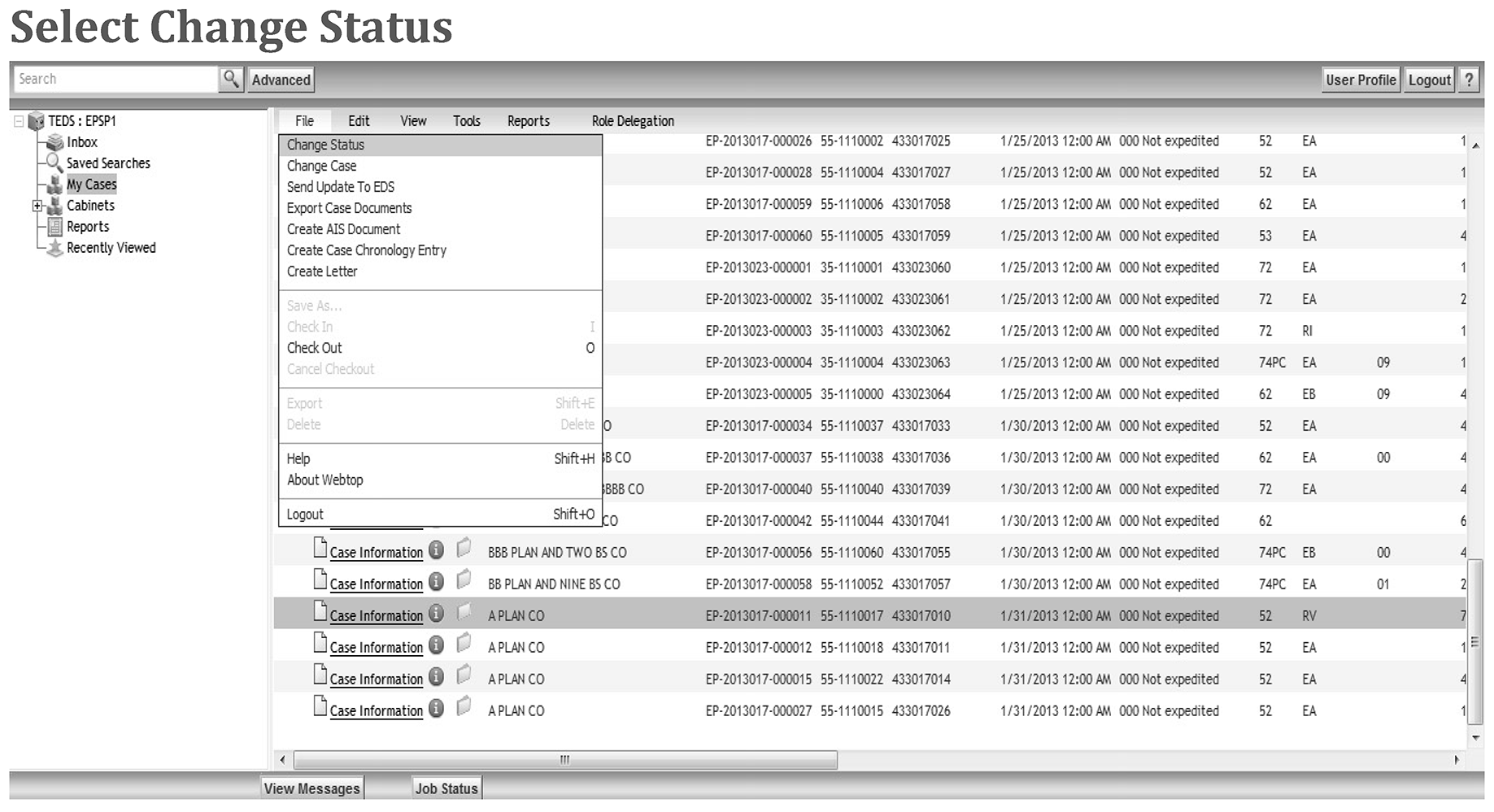Choose Create Case Chronology Entry
Image resolution: width=1494 pixels, height=812 pixels.
(x=366, y=250)
